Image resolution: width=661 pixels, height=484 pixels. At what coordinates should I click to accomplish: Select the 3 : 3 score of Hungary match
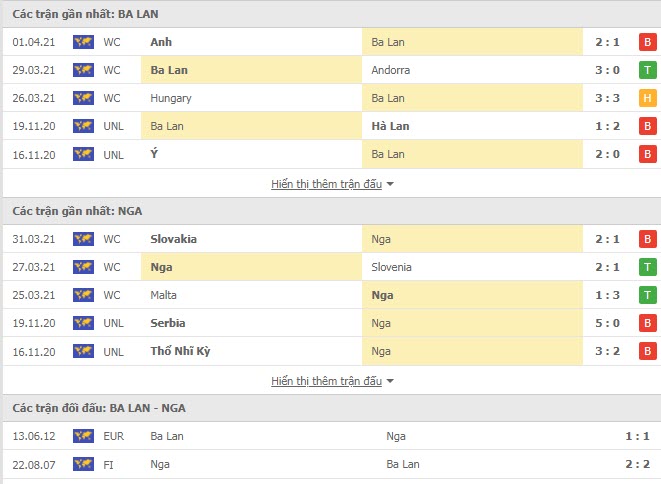[x=607, y=98]
